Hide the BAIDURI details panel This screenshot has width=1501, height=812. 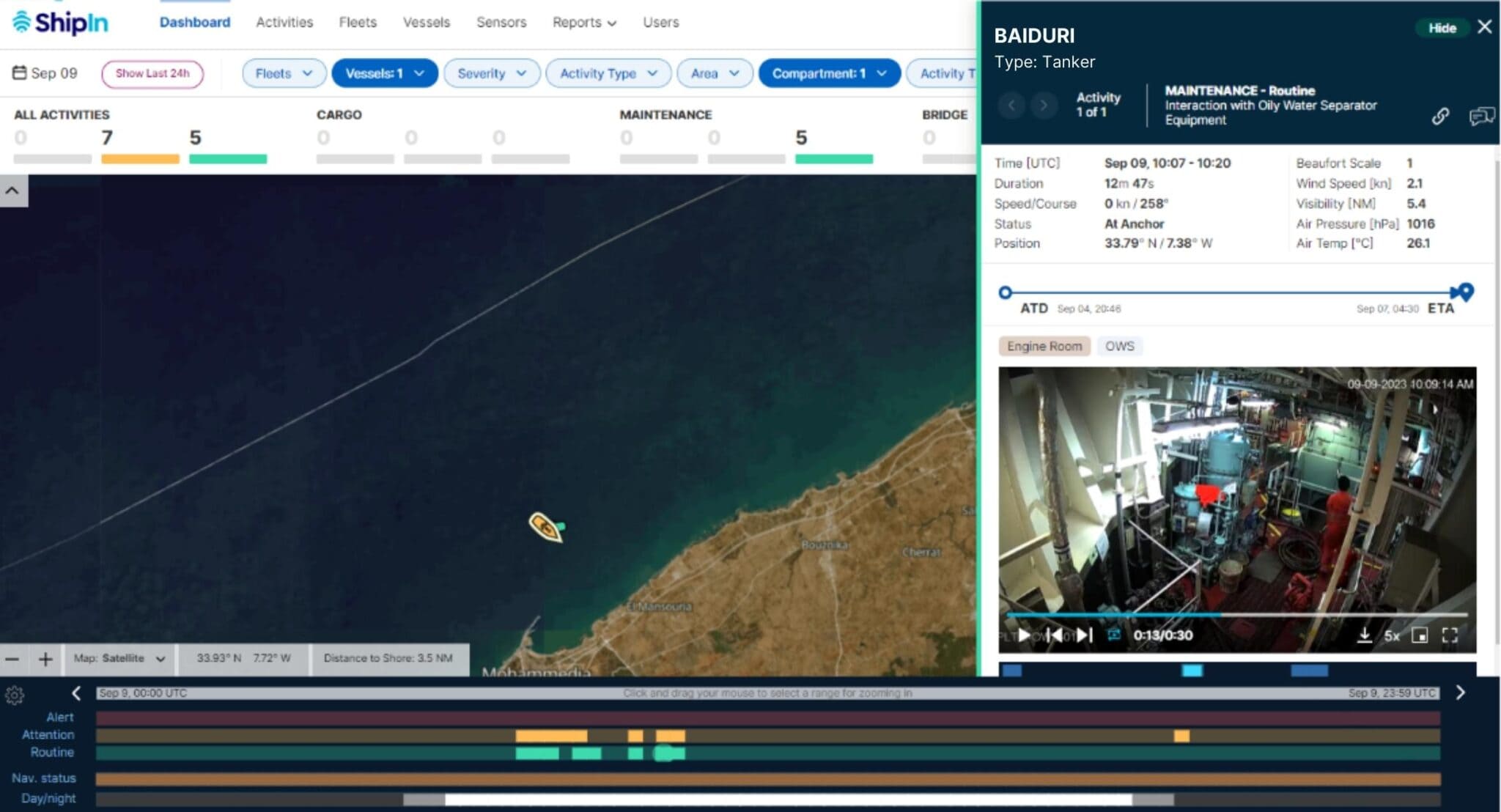1442,27
